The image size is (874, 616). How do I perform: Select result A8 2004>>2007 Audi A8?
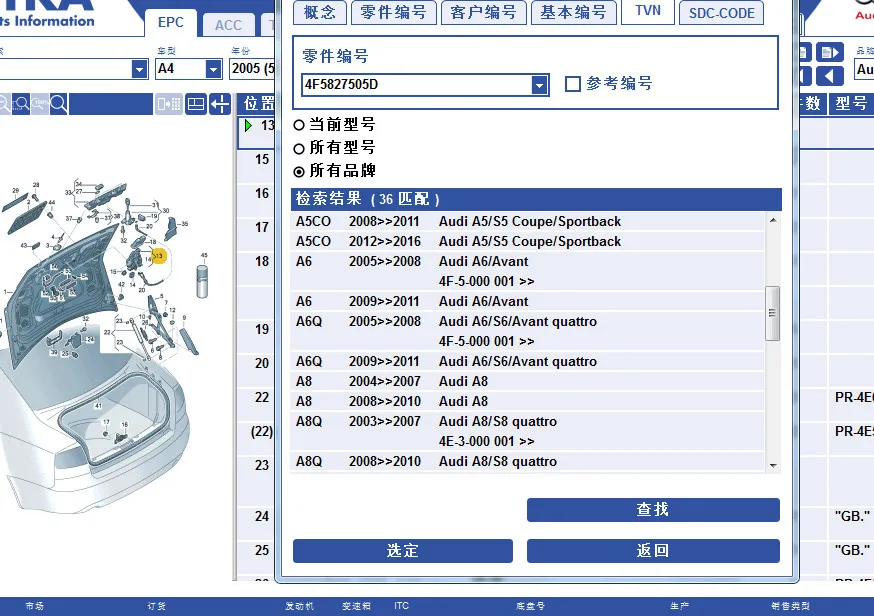click(527, 381)
